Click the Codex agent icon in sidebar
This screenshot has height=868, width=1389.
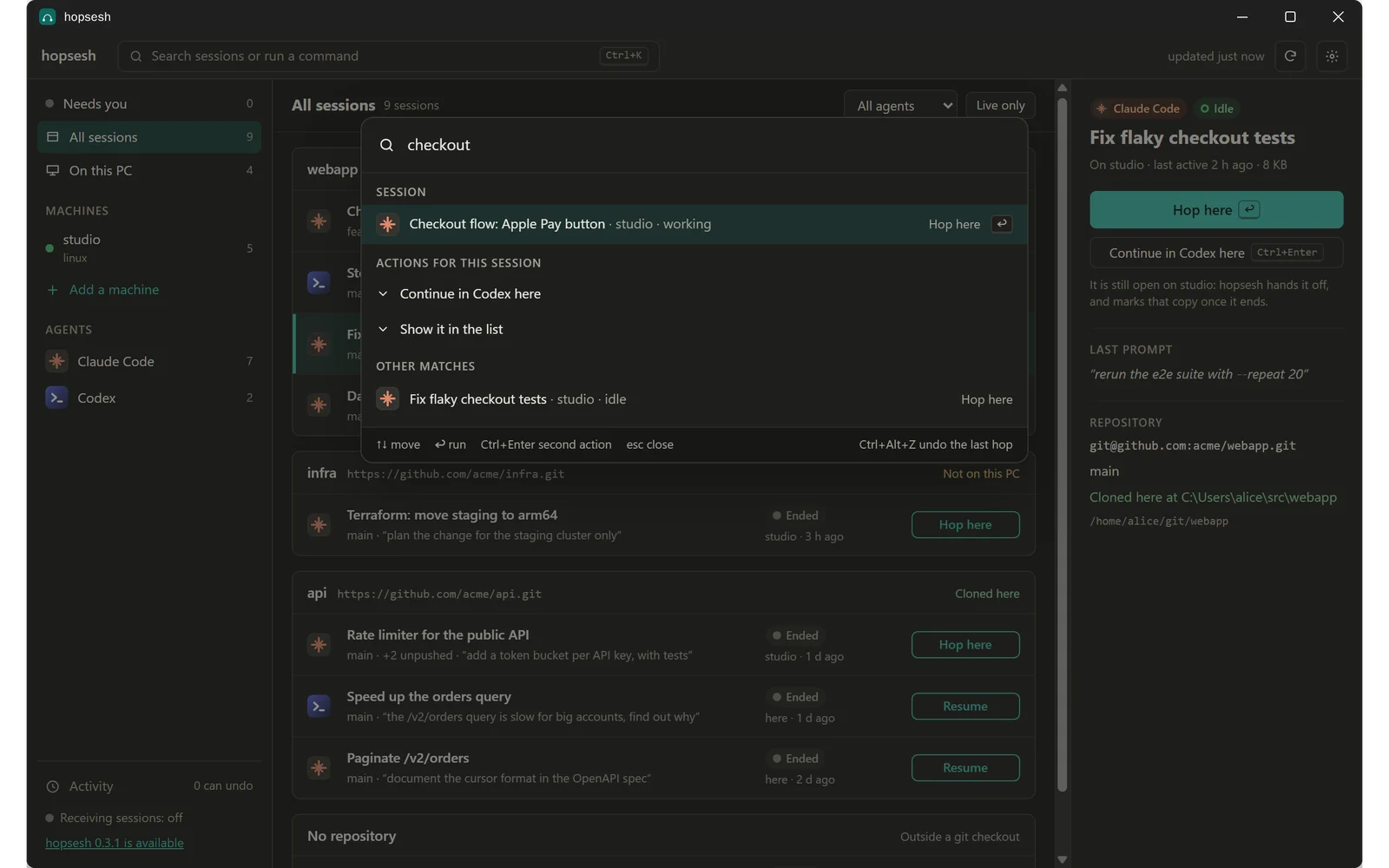(56, 398)
